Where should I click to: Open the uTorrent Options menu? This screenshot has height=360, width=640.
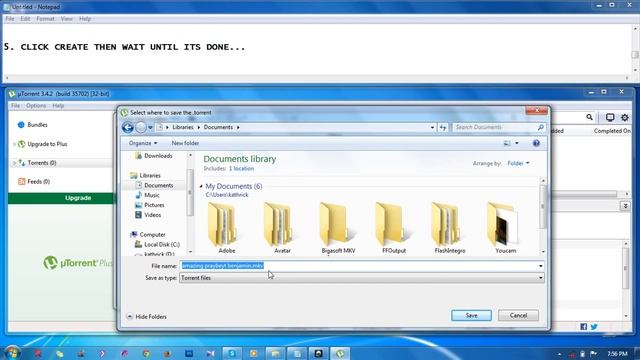[36, 106]
